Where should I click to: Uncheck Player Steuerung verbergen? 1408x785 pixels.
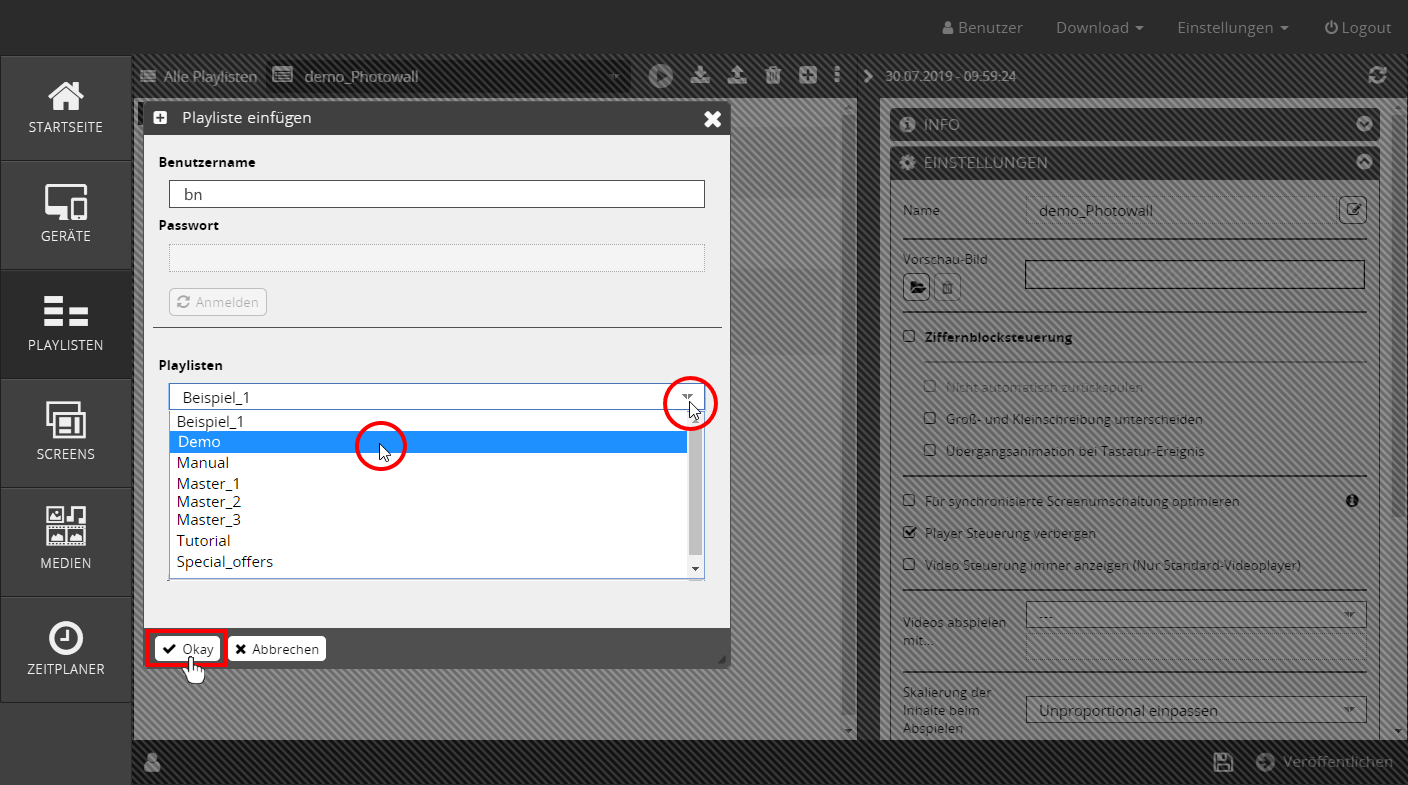(909, 533)
